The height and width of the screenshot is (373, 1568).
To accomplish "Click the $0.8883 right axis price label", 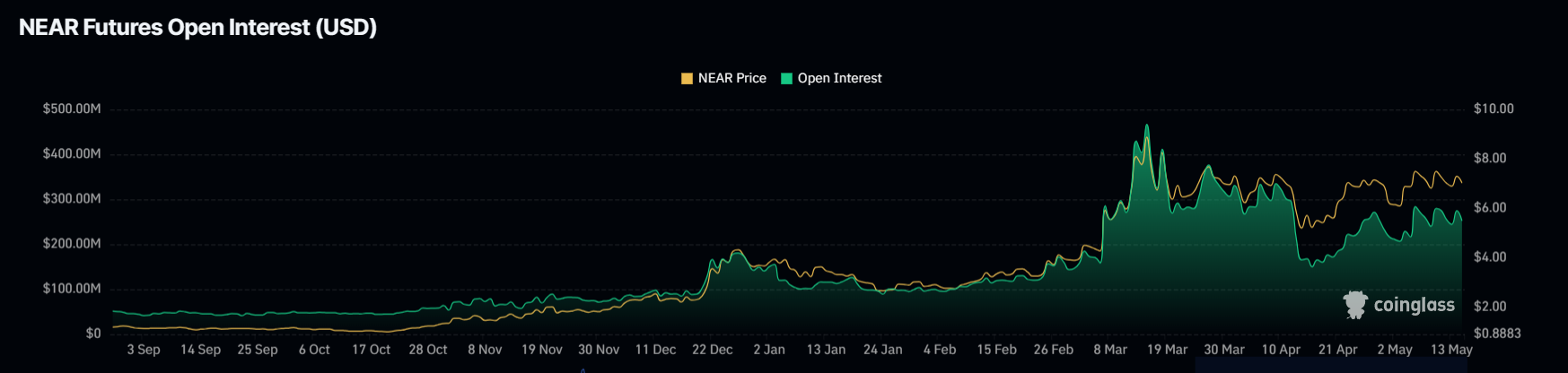I will tap(1497, 333).
